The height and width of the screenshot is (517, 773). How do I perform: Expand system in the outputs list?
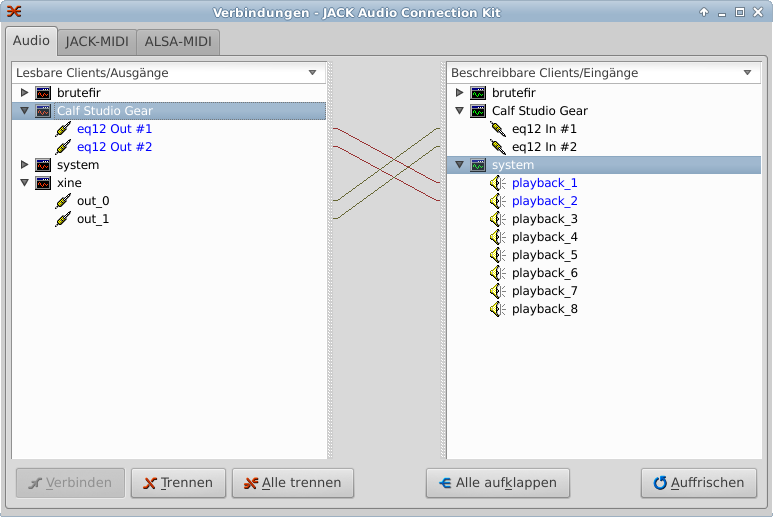[24, 165]
